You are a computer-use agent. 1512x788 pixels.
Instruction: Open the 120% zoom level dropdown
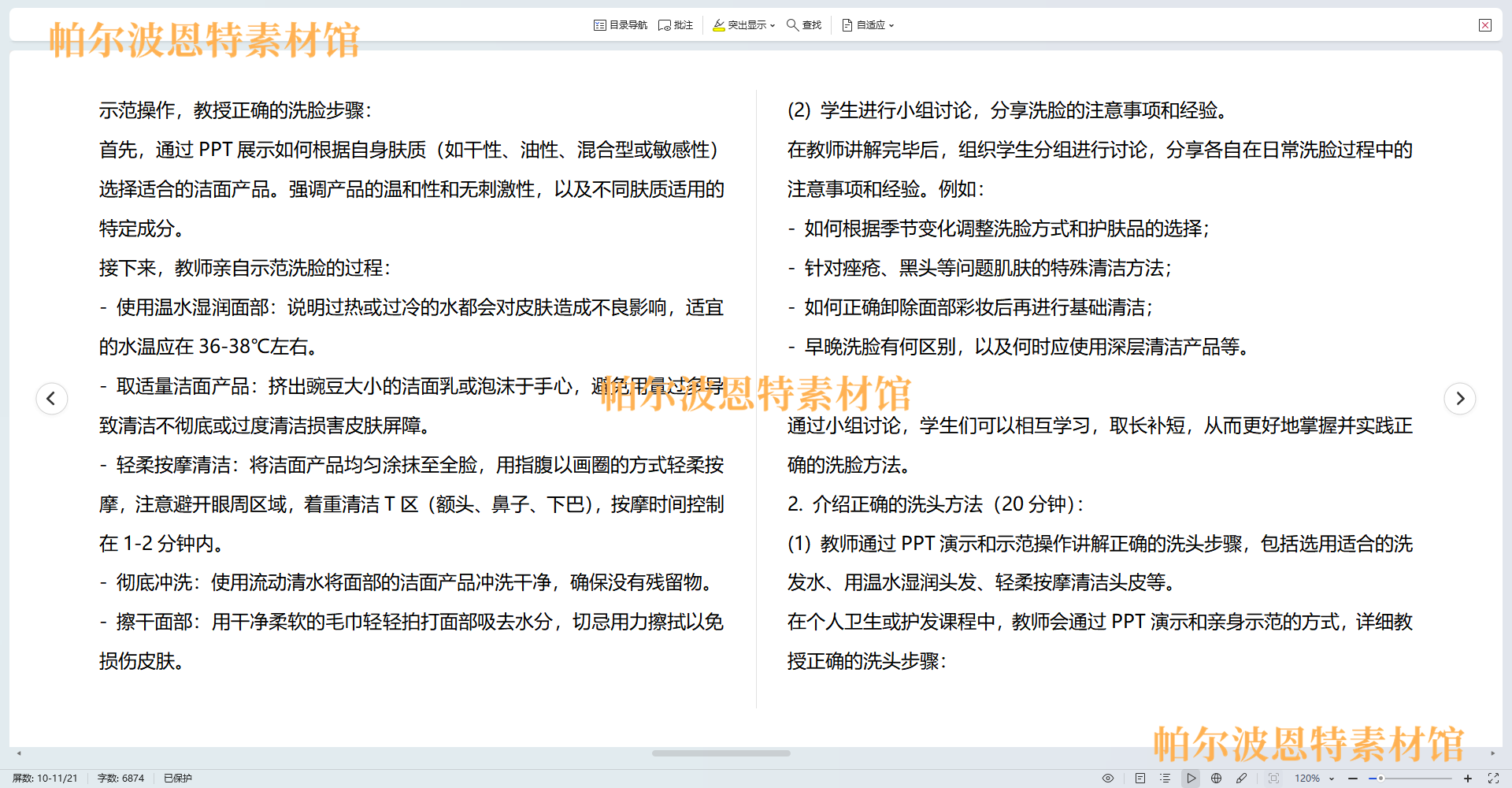click(1314, 778)
